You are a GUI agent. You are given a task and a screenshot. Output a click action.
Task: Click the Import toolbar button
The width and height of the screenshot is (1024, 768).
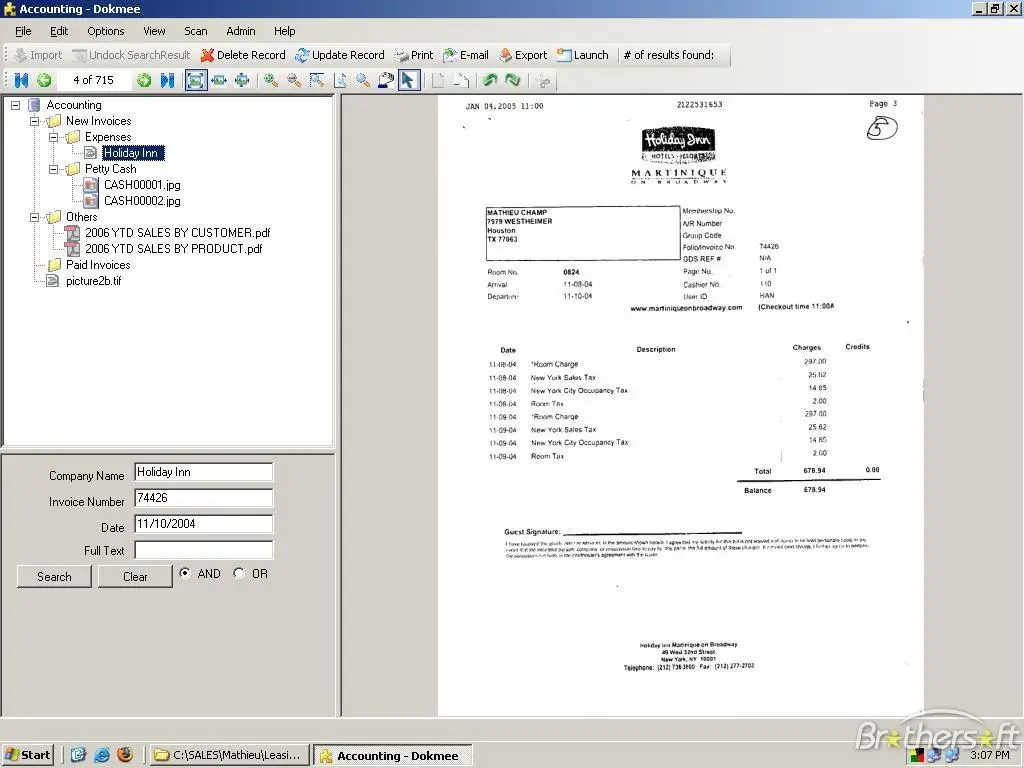point(39,56)
